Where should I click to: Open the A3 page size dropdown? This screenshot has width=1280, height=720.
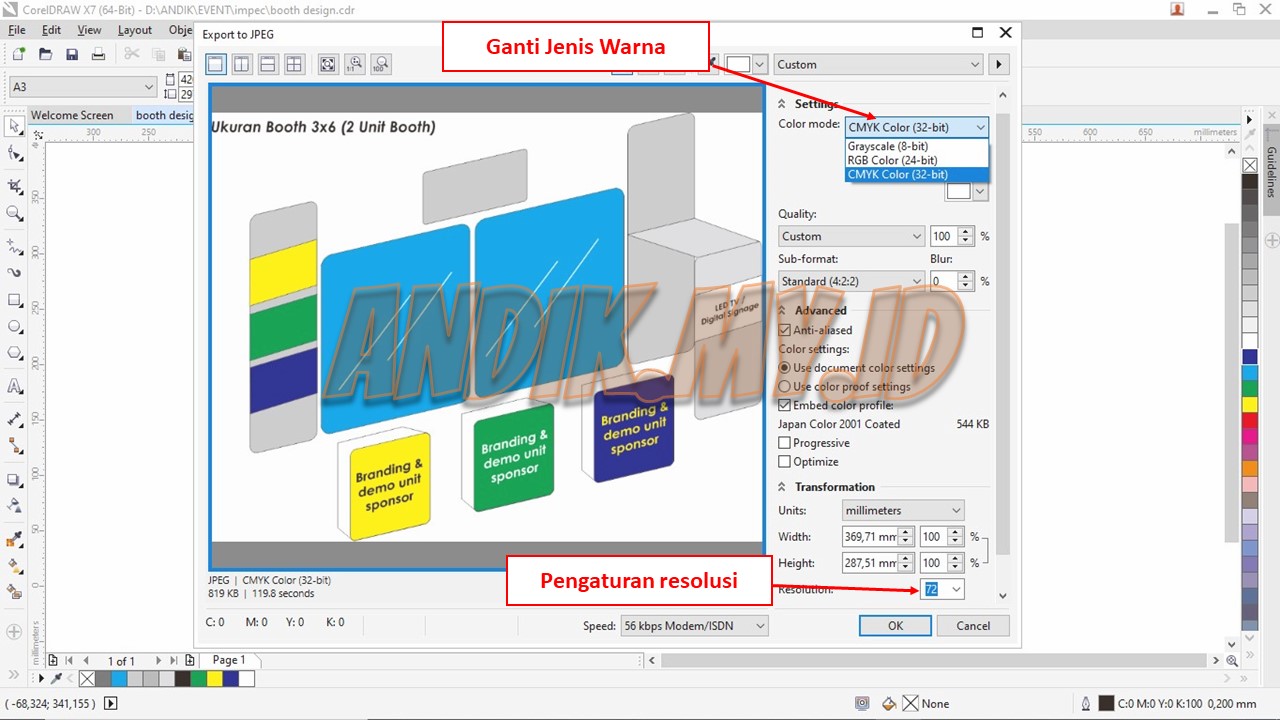pyautogui.click(x=83, y=87)
